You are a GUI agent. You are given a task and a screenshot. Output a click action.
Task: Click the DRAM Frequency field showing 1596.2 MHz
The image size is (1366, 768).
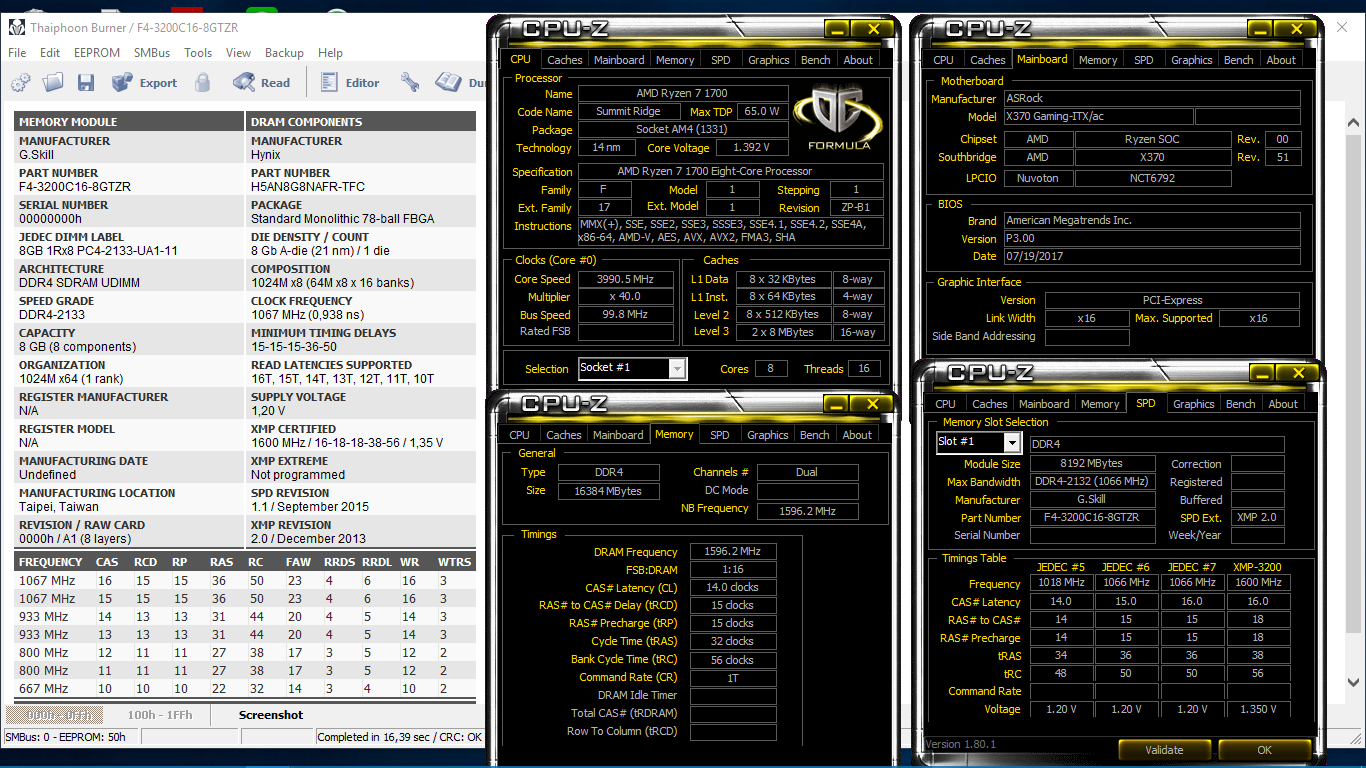[732, 551]
